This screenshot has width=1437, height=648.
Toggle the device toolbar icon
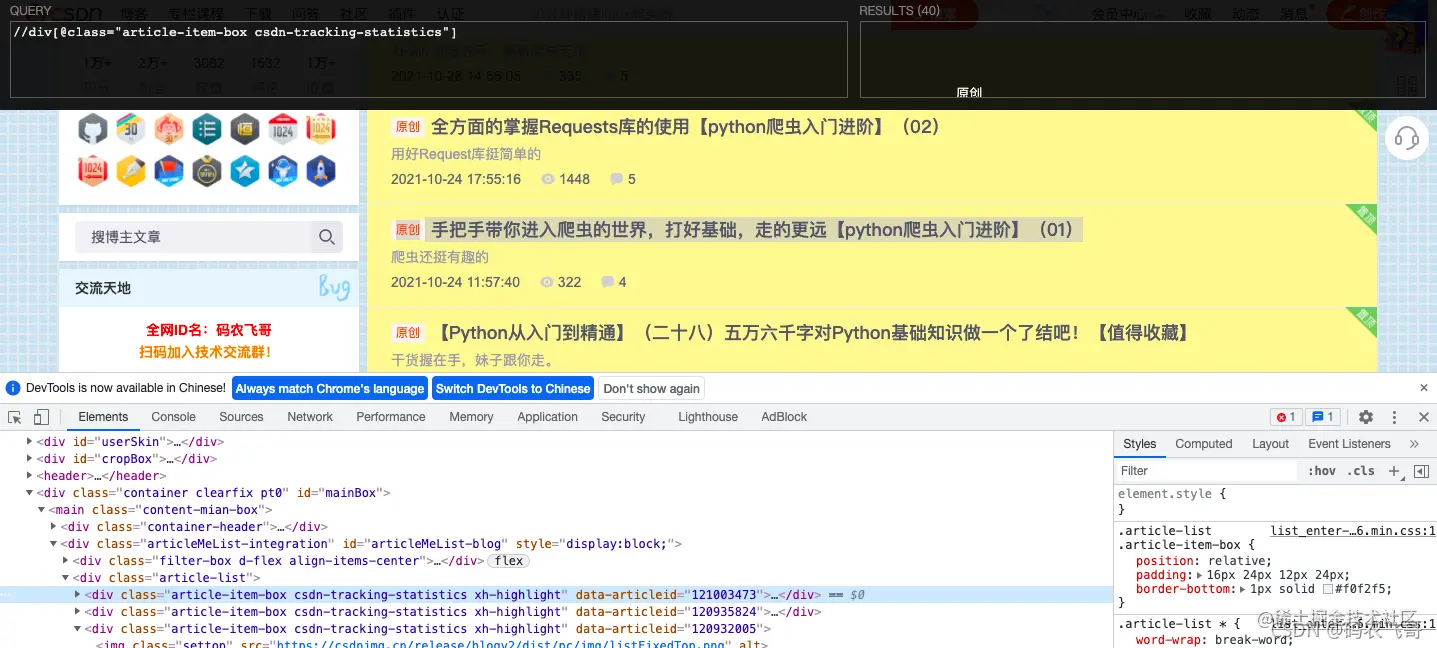coord(43,417)
